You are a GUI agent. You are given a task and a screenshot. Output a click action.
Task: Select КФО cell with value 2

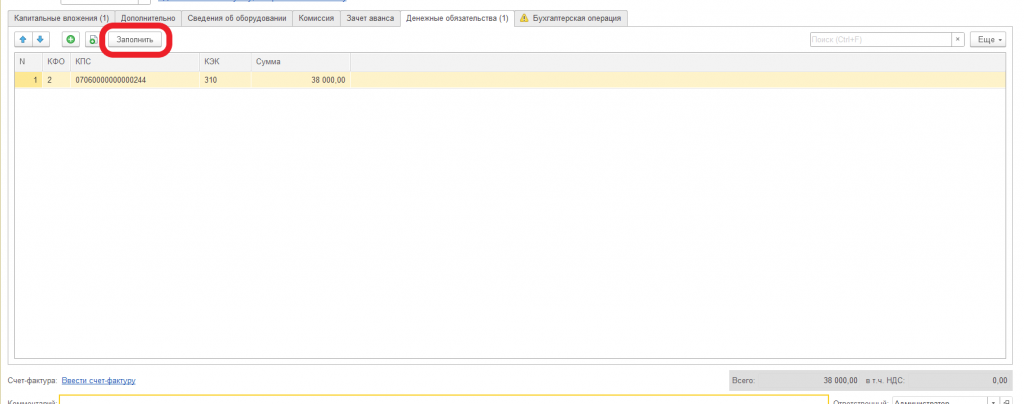[56, 80]
